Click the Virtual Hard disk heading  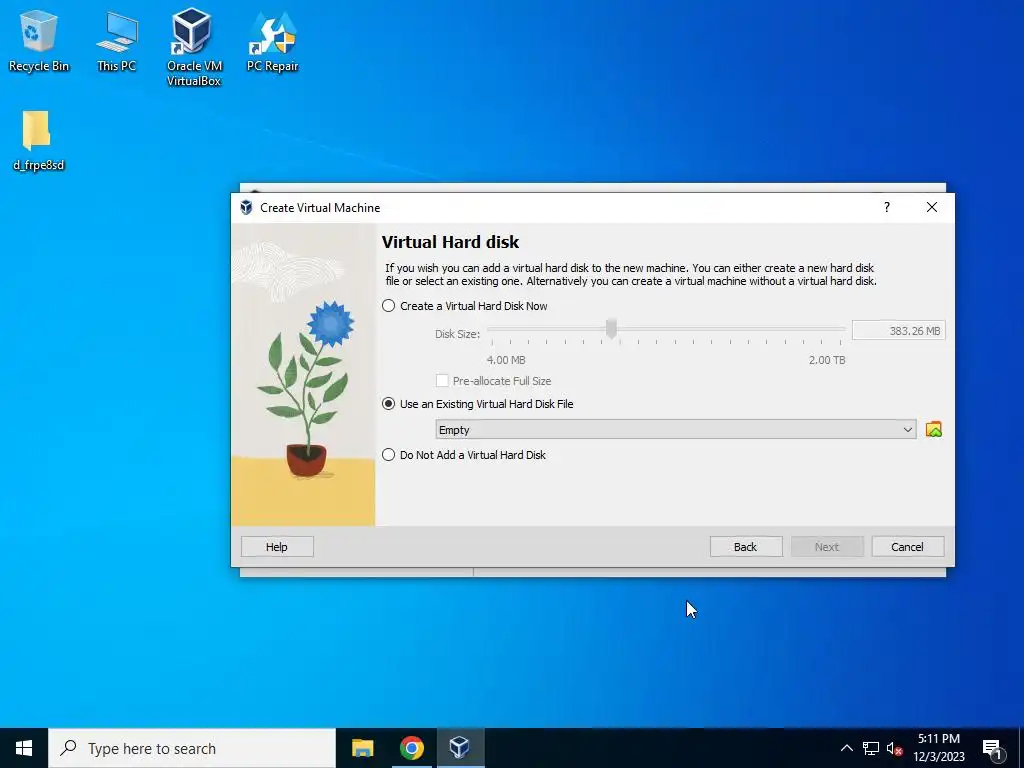450,242
